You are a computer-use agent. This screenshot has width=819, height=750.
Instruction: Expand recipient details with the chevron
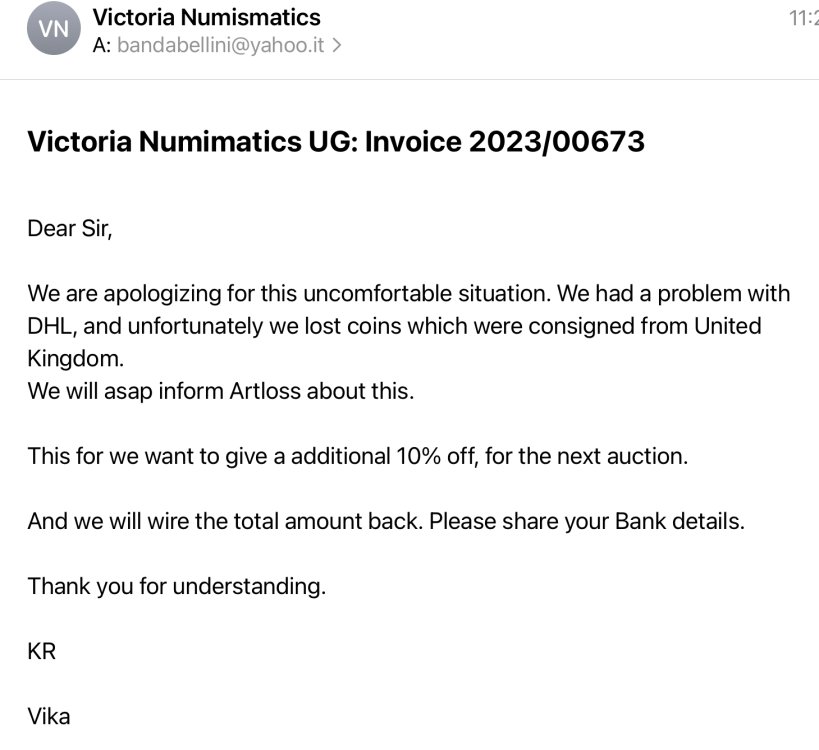pyautogui.click(x=337, y=45)
